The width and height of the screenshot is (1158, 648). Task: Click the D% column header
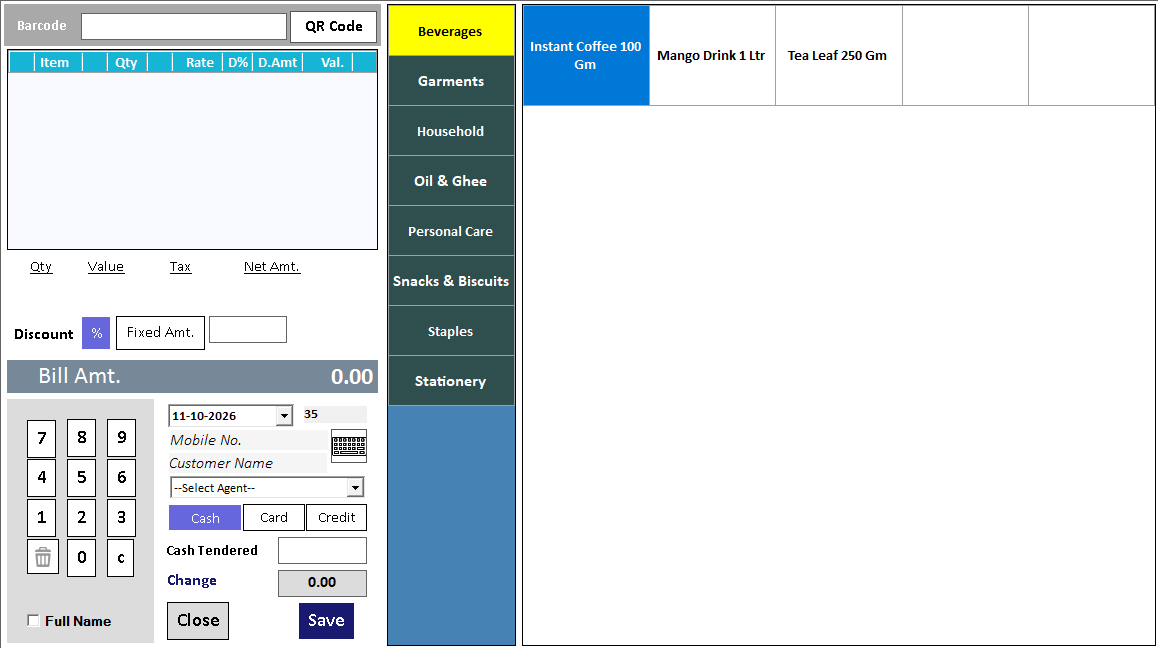point(238,63)
